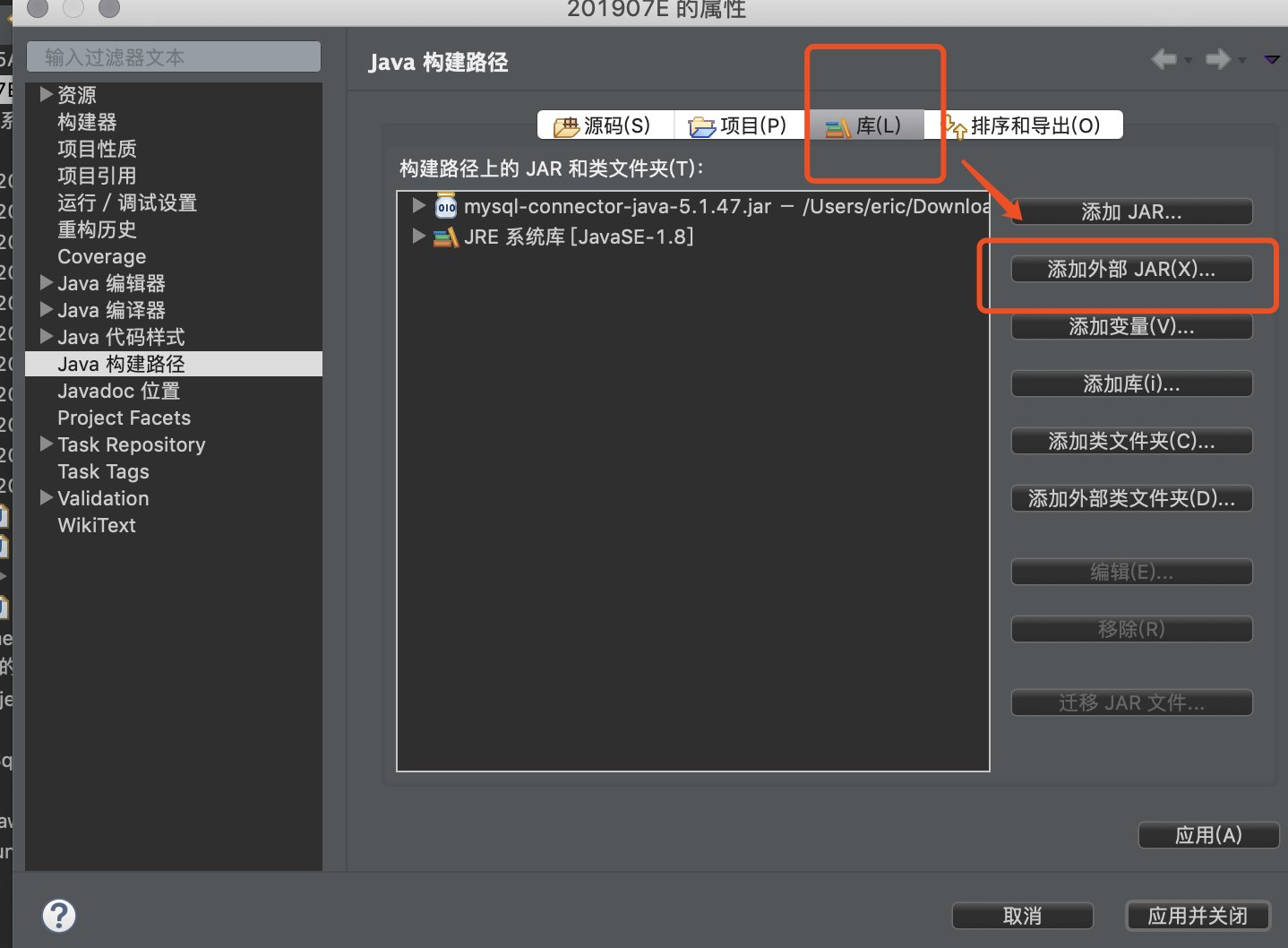Open the view menu triangle at top right
1288x948 pixels.
(x=1272, y=59)
